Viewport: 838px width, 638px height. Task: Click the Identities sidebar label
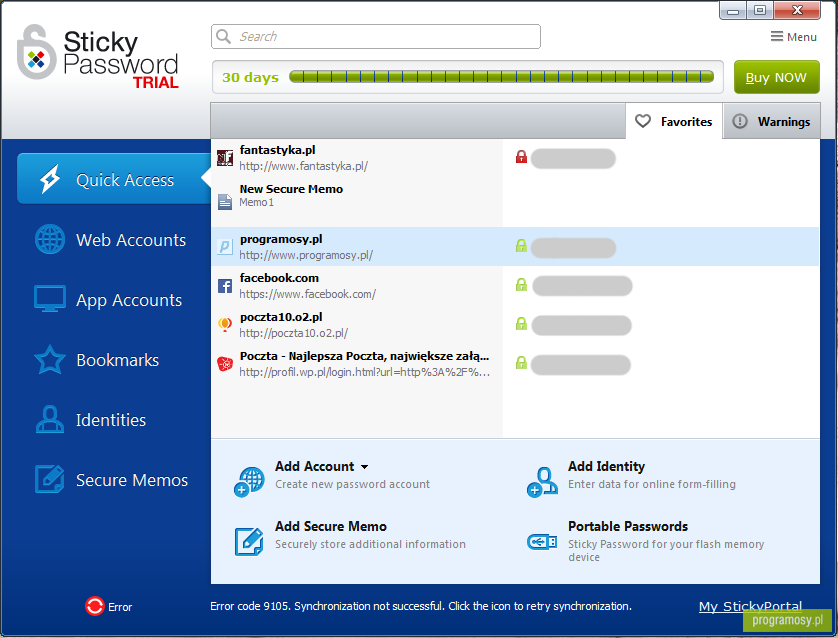tap(111, 420)
